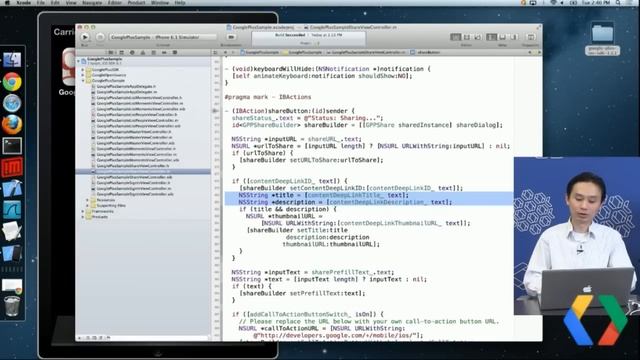Open the Help menu

click(180, 2)
